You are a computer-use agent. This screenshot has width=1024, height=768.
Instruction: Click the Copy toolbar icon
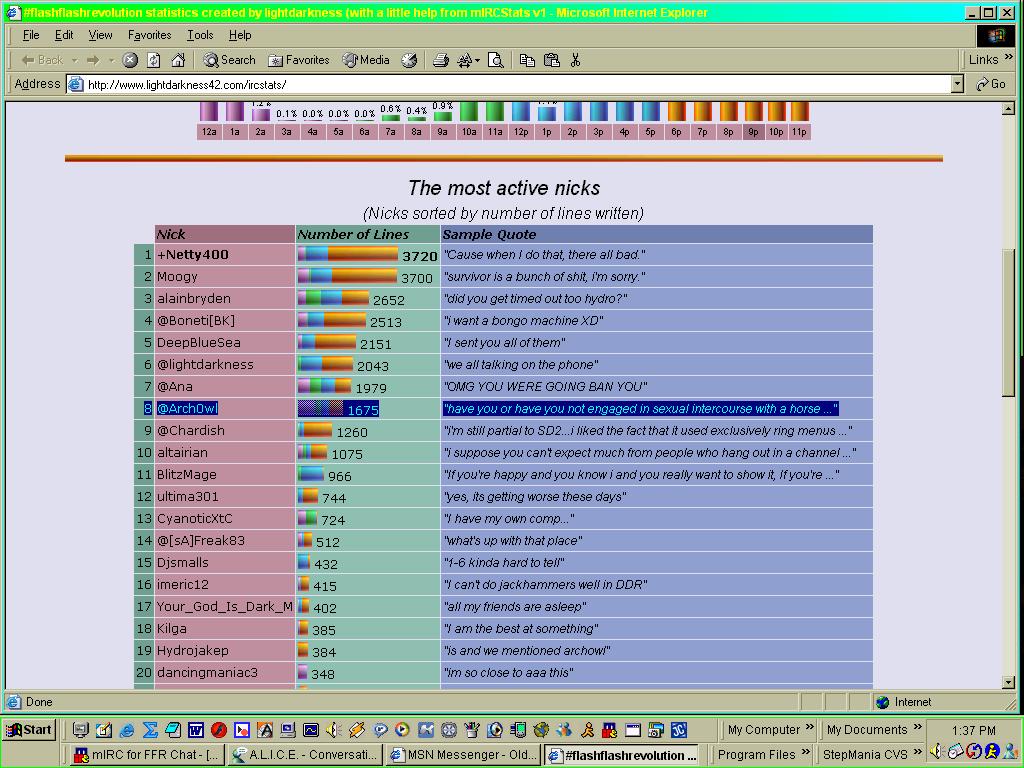coord(527,60)
